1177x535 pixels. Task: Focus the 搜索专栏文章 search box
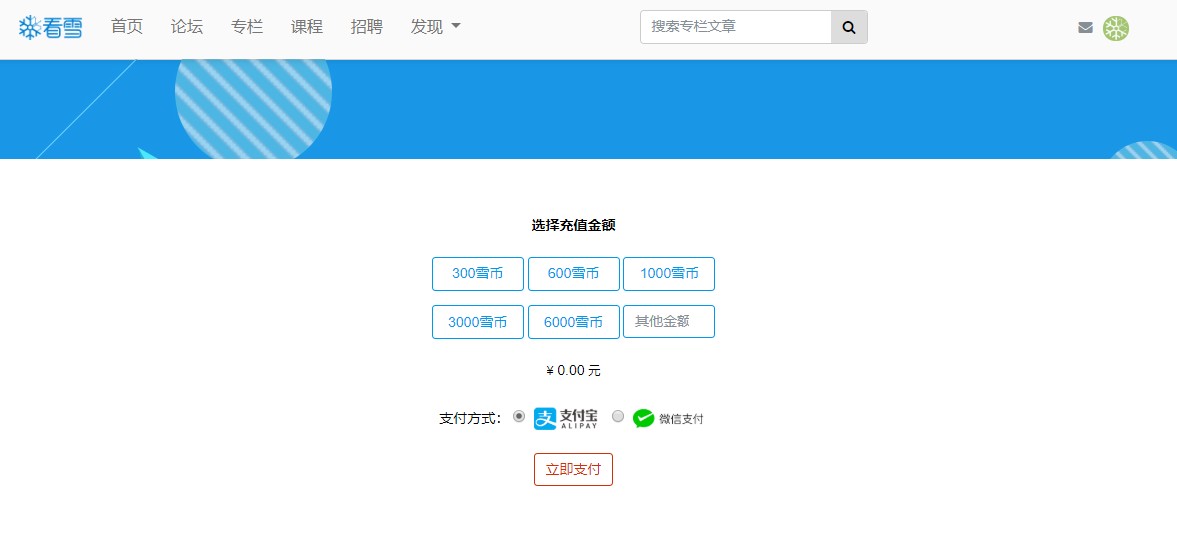pos(736,27)
